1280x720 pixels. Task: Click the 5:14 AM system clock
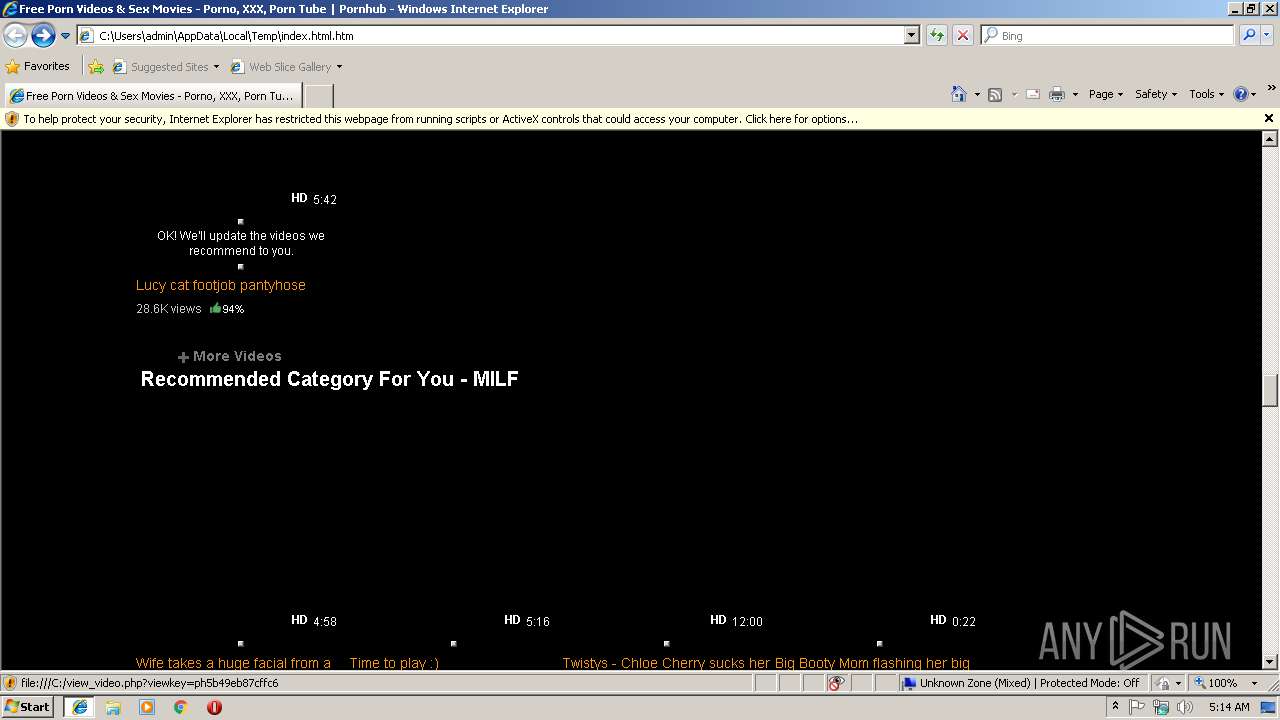[1229, 707]
